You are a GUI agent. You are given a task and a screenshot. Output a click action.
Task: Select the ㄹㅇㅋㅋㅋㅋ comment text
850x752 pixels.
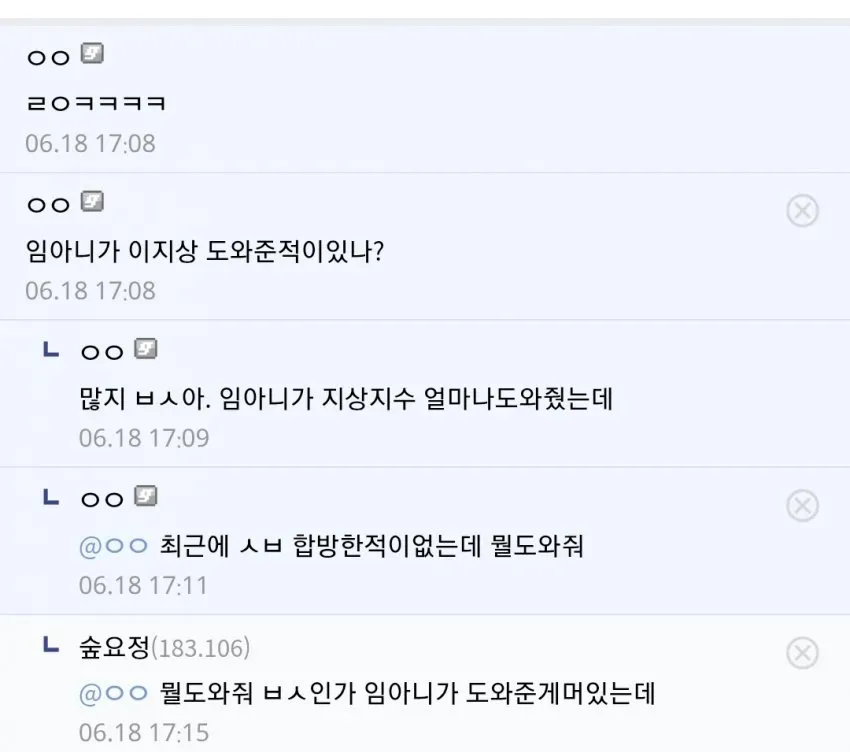[96, 103]
